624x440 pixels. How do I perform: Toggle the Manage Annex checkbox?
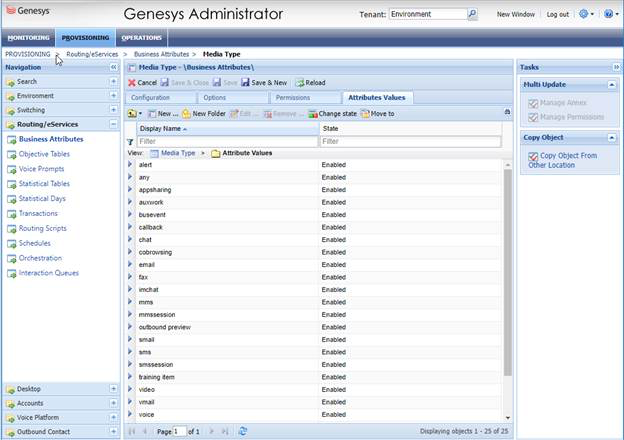pos(532,103)
